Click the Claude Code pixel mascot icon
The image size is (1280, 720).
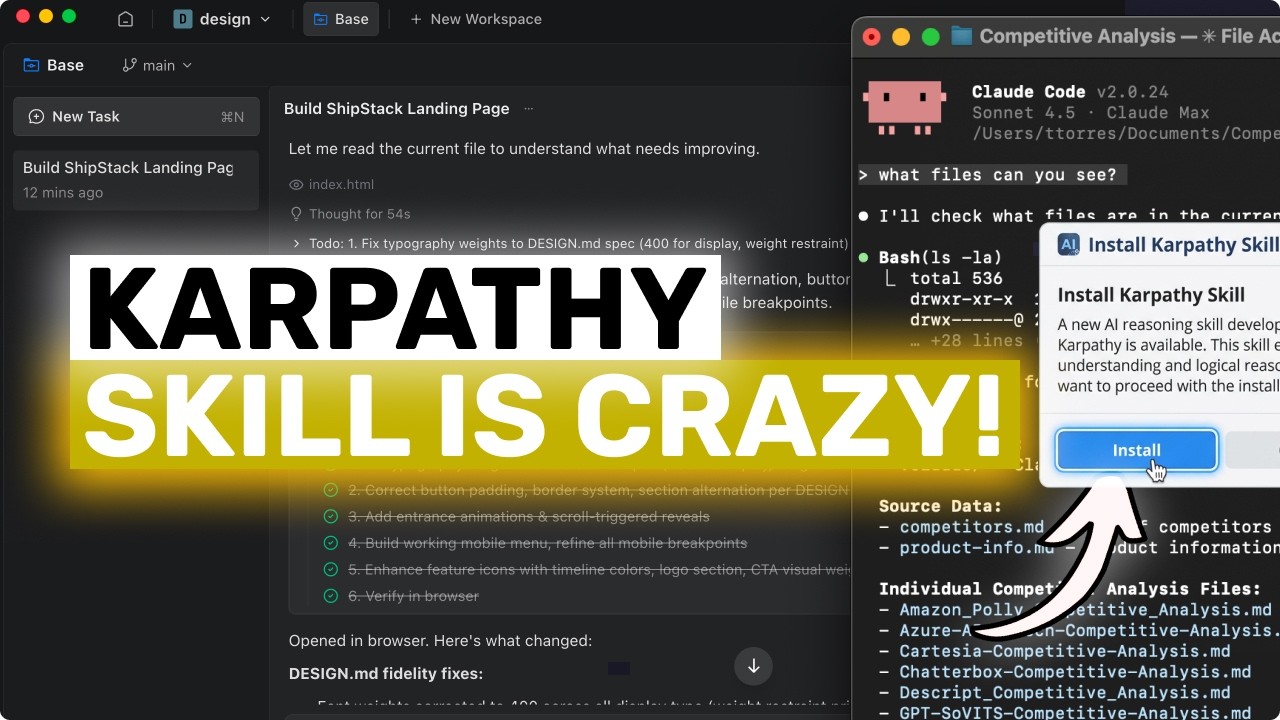(x=905, y=108)
